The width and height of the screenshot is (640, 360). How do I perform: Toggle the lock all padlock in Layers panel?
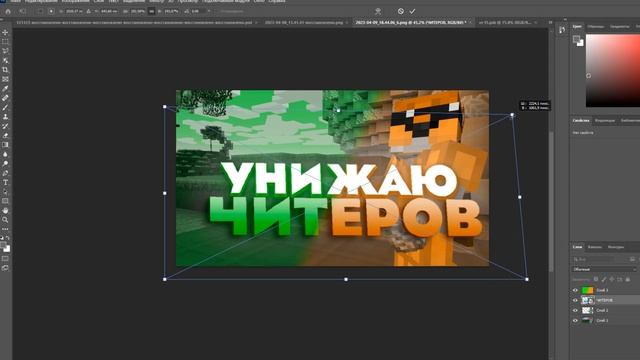click(x=628, y=279)
